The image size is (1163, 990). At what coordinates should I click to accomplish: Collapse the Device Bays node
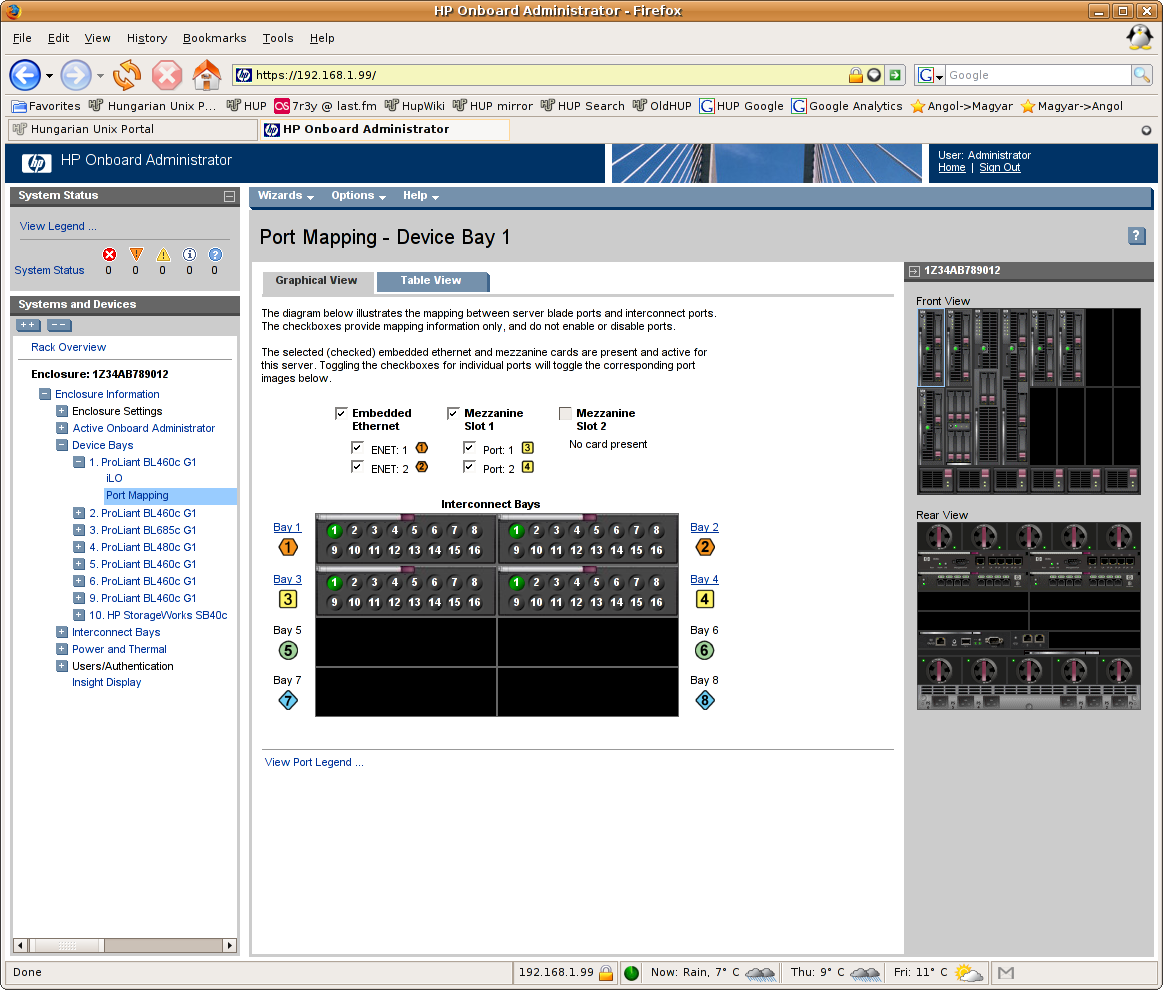pyautogui.click(x=62, y=445)
